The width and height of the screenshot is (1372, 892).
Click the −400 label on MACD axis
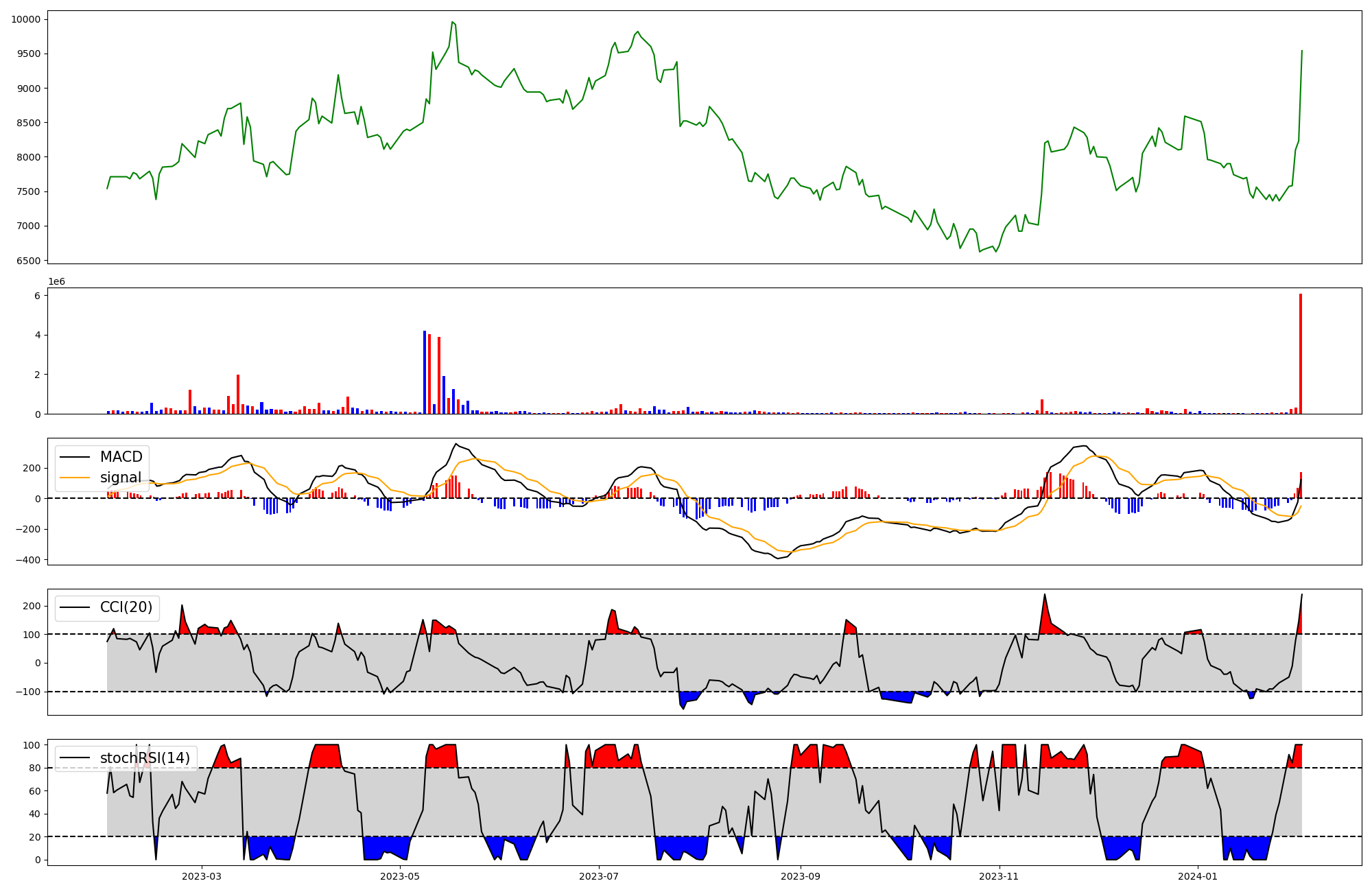pyautogui.click(x=28, y=560)
